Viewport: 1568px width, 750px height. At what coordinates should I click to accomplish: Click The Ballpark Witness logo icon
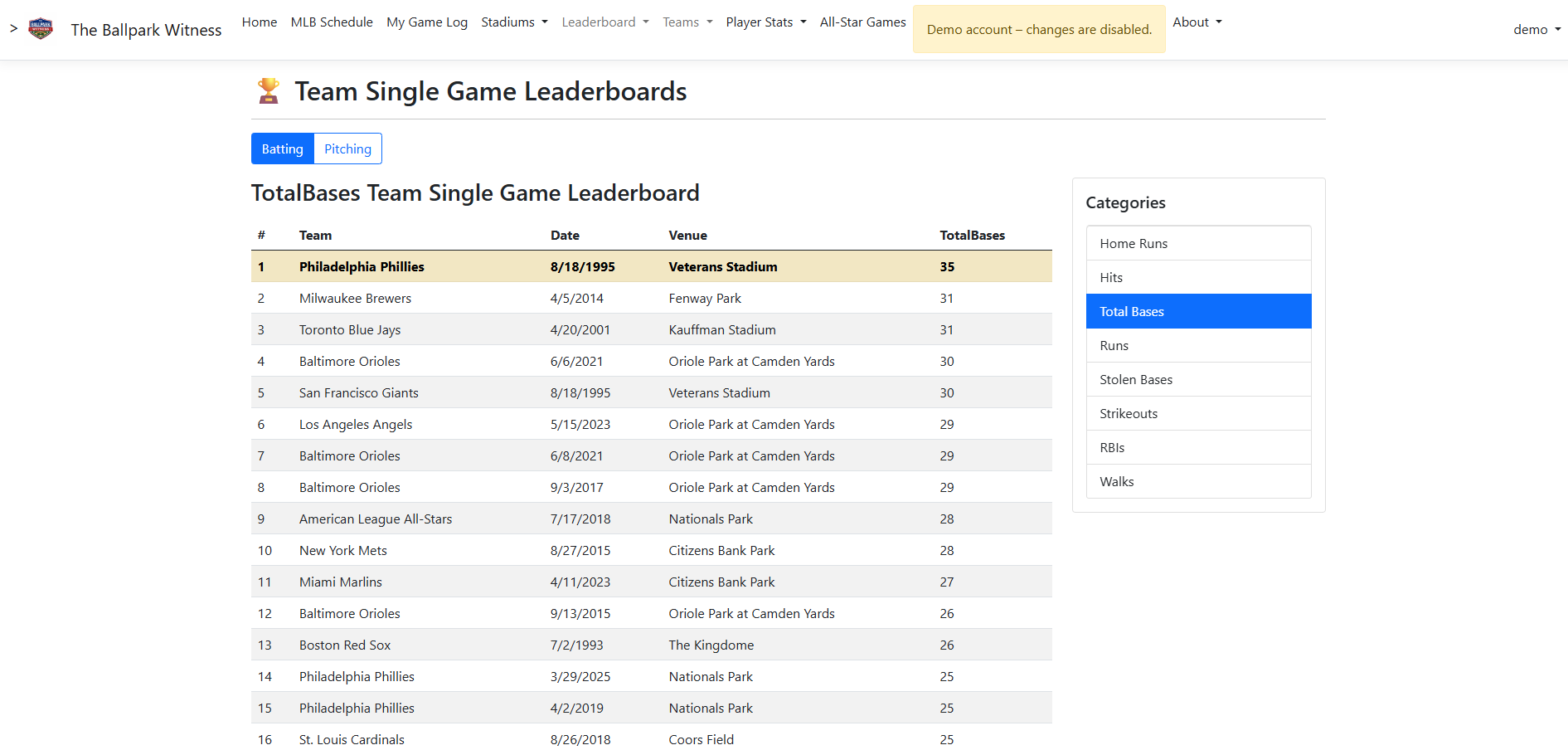[x=41, y=29]
